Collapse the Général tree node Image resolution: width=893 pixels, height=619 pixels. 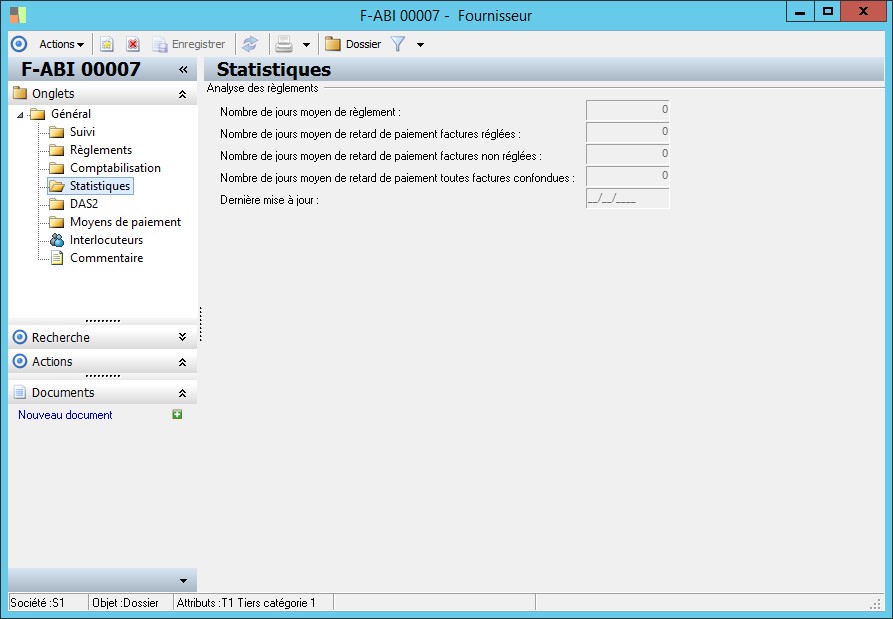[x=21, y=115]
